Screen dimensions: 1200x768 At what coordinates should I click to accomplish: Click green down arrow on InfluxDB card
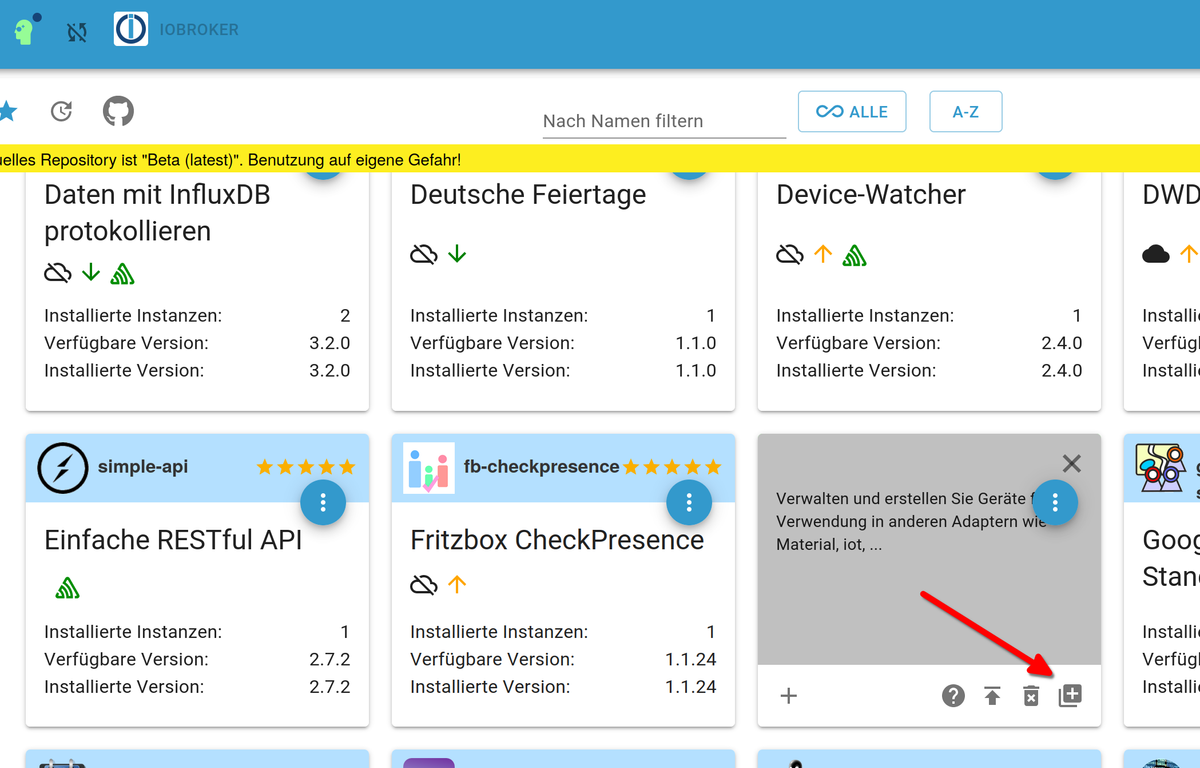91,272
